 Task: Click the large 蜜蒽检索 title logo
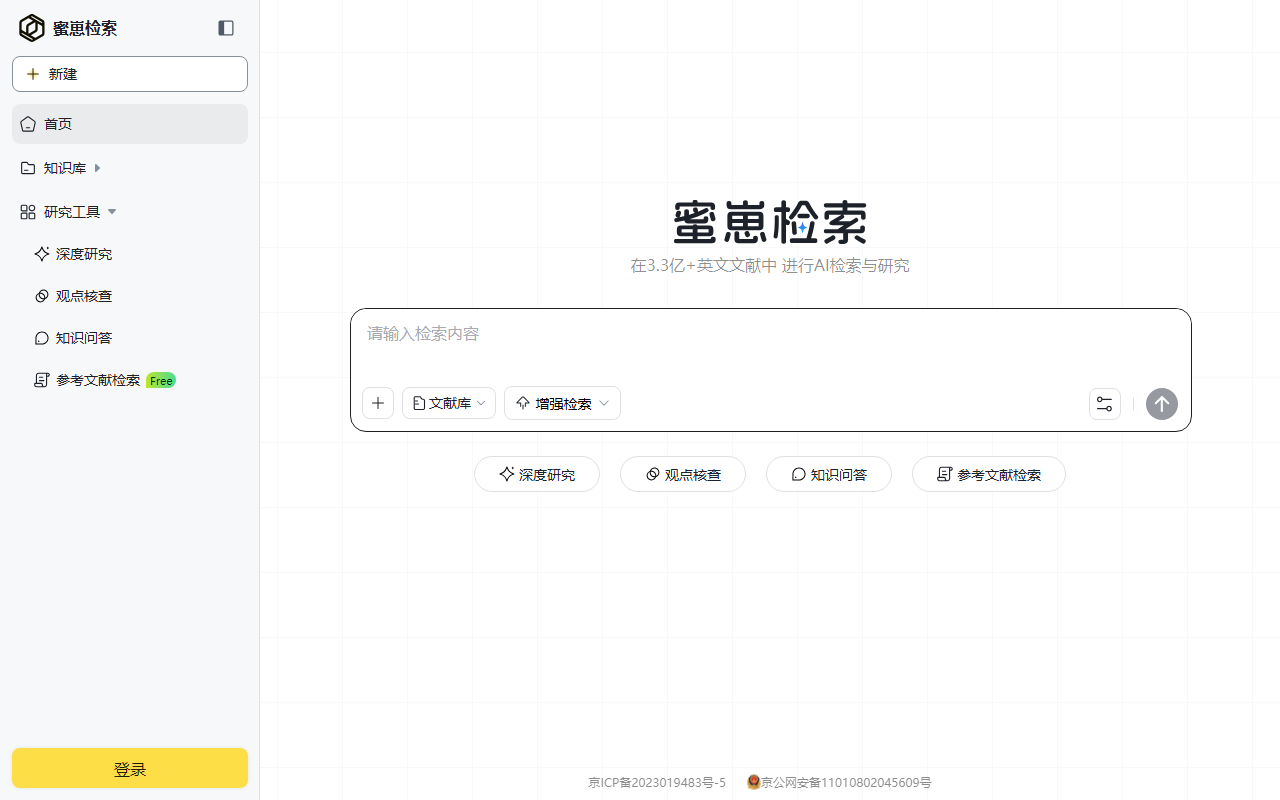click(770, 222)
